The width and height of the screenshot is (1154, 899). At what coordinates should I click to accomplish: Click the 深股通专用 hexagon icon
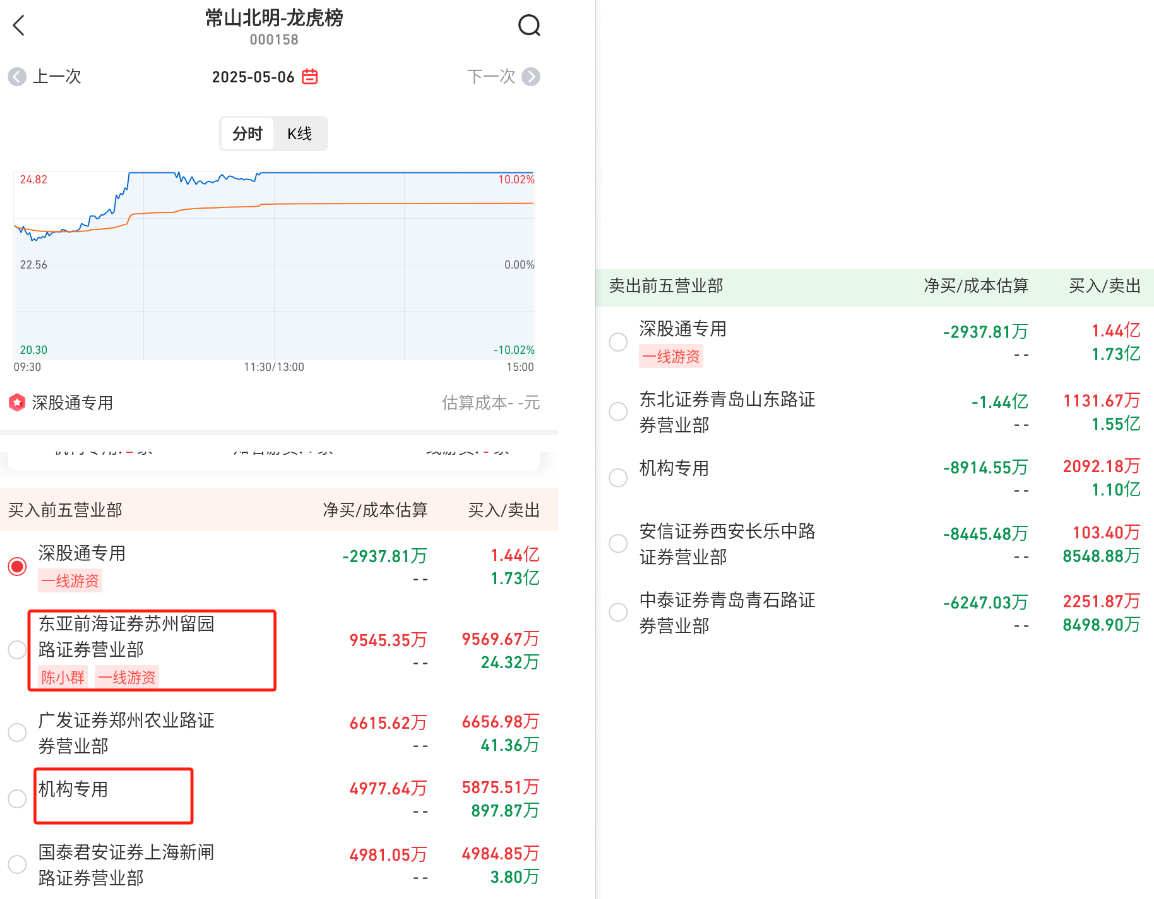point(17,403)
